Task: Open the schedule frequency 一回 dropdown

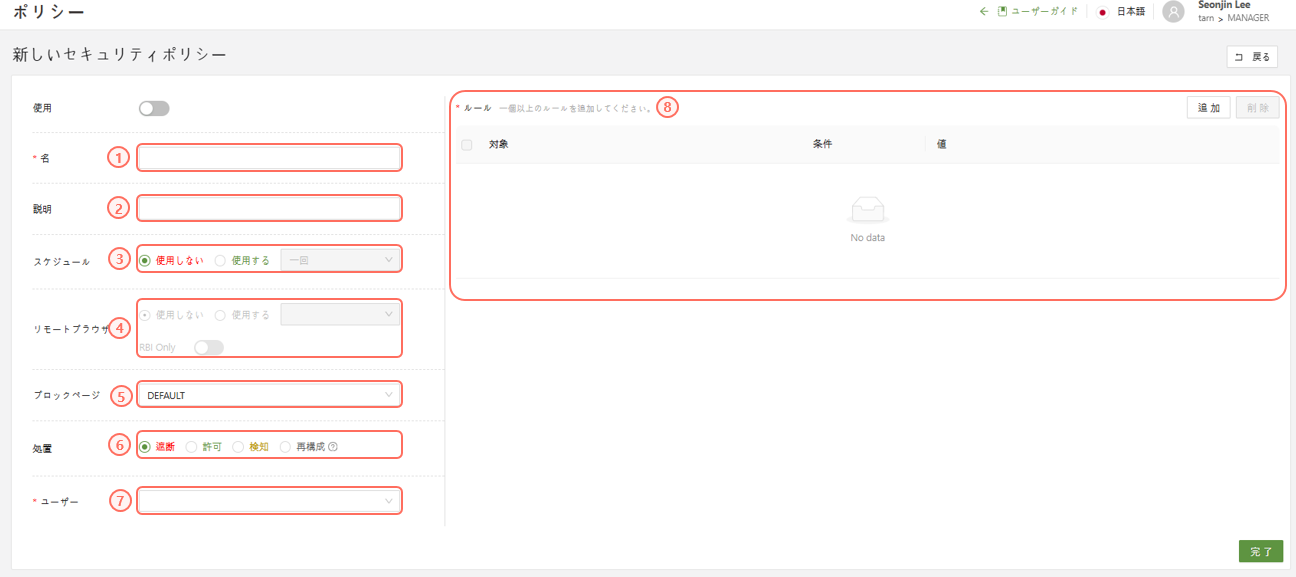Action: pos(340,260)
